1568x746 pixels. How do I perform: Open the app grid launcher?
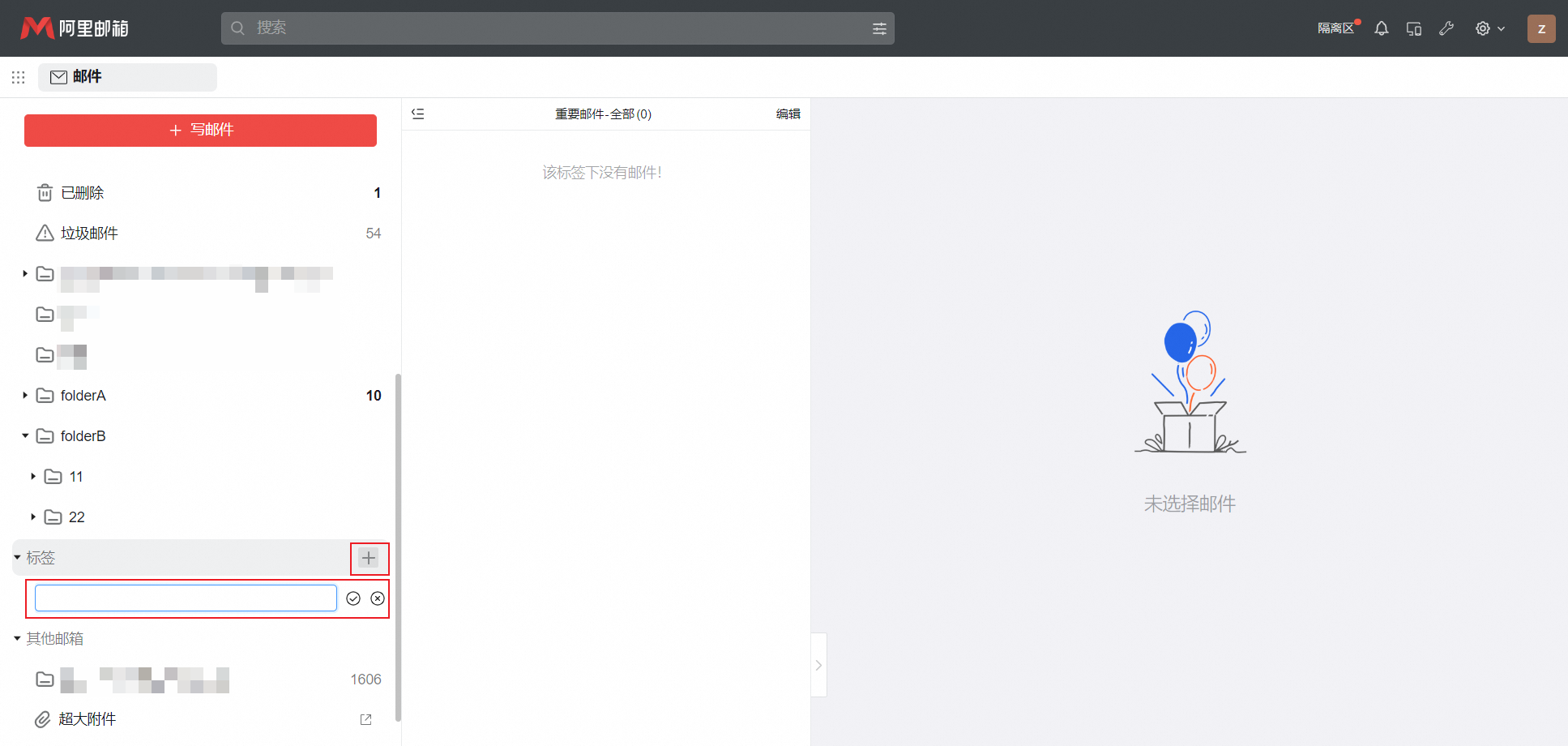coord(19,77)
